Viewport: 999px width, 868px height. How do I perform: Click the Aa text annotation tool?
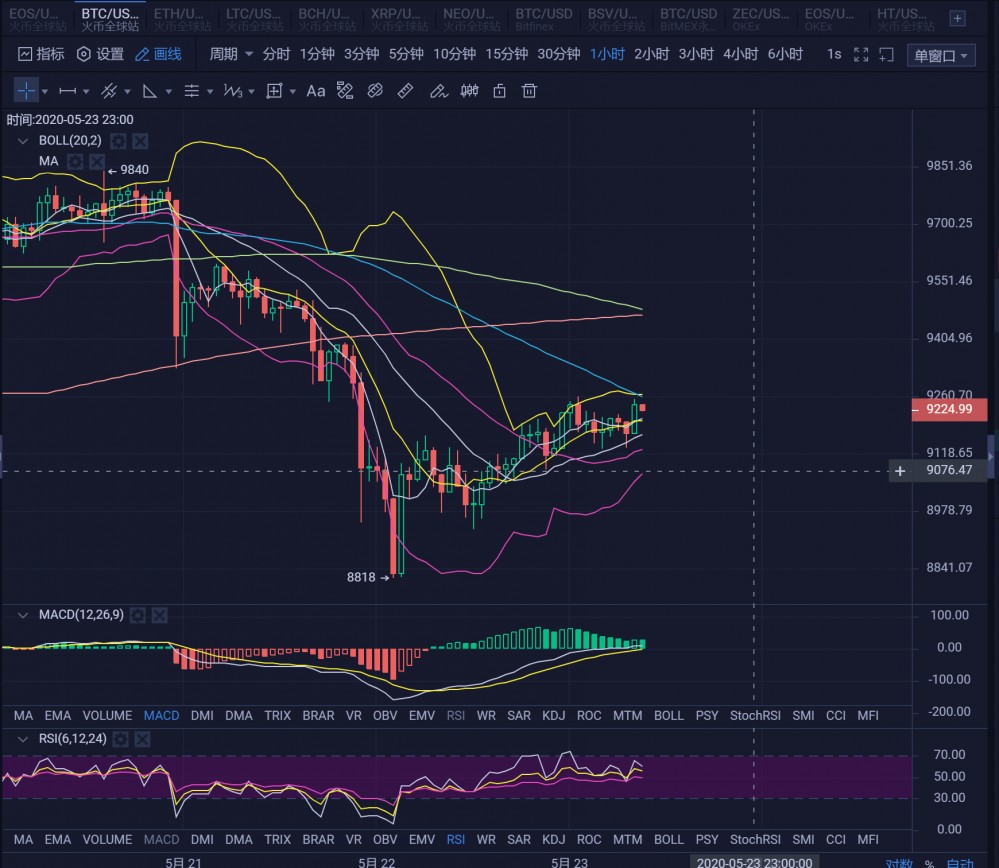(x=316, y=91)
